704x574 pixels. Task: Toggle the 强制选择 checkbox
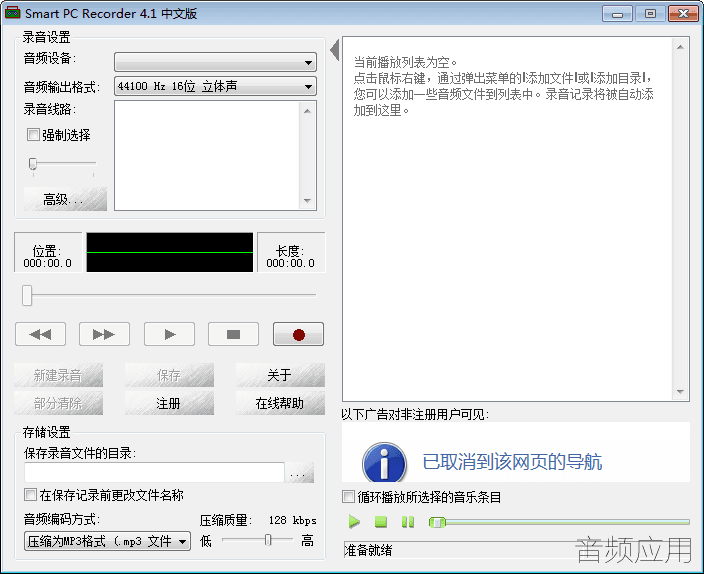point(33,135)
